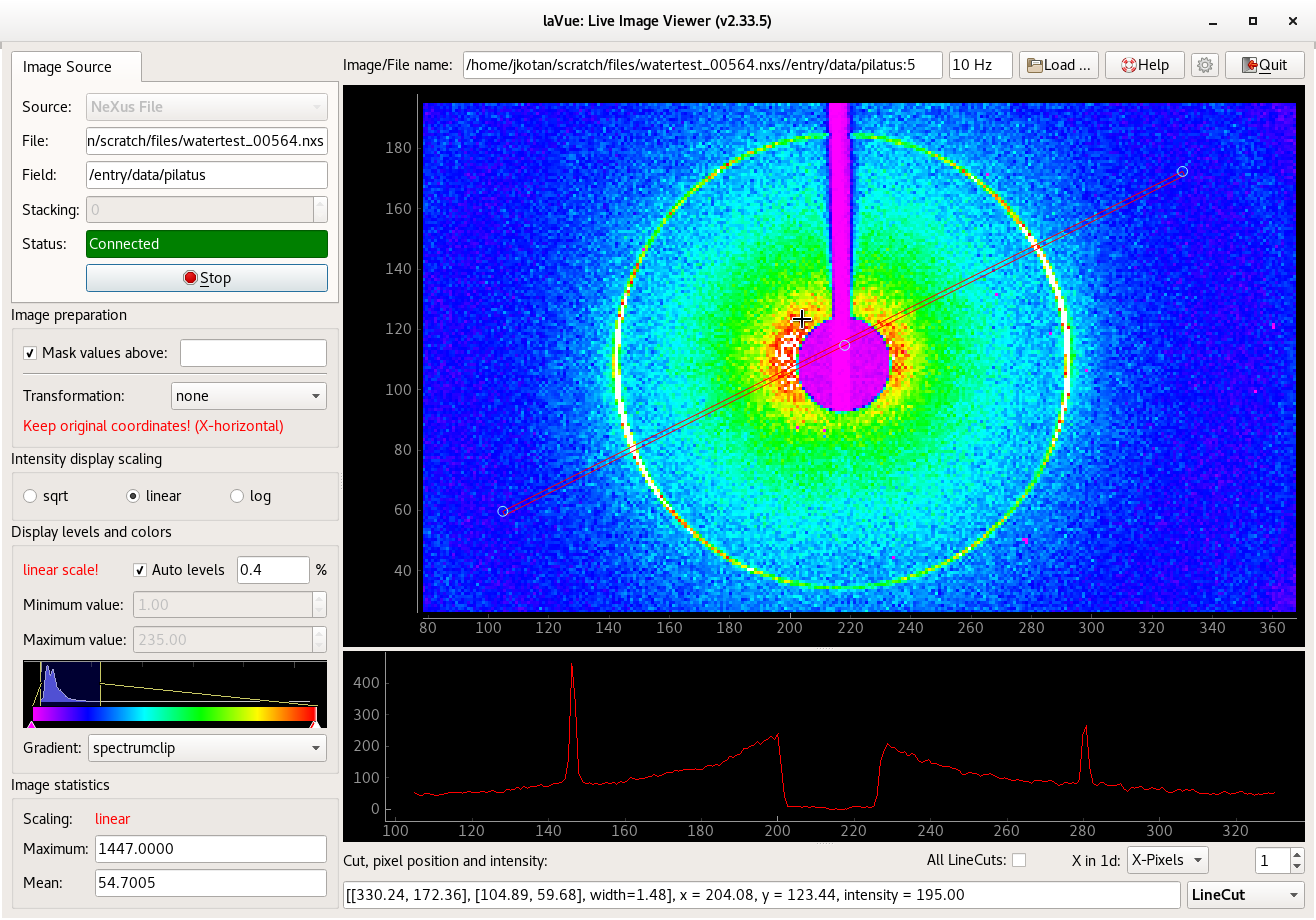1316x920 pixels.
Task: Open the Gradient spectrumclip dropdown
Action: [207, 748]
